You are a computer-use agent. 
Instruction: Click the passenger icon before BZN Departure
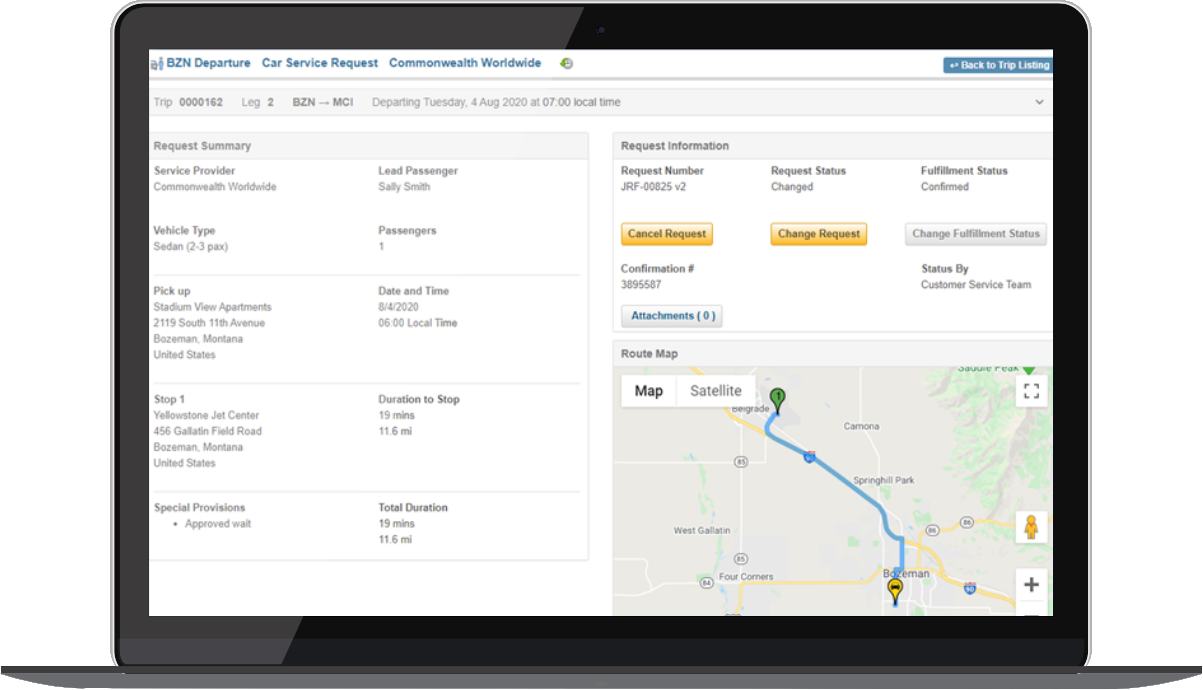tap(157, 64)
